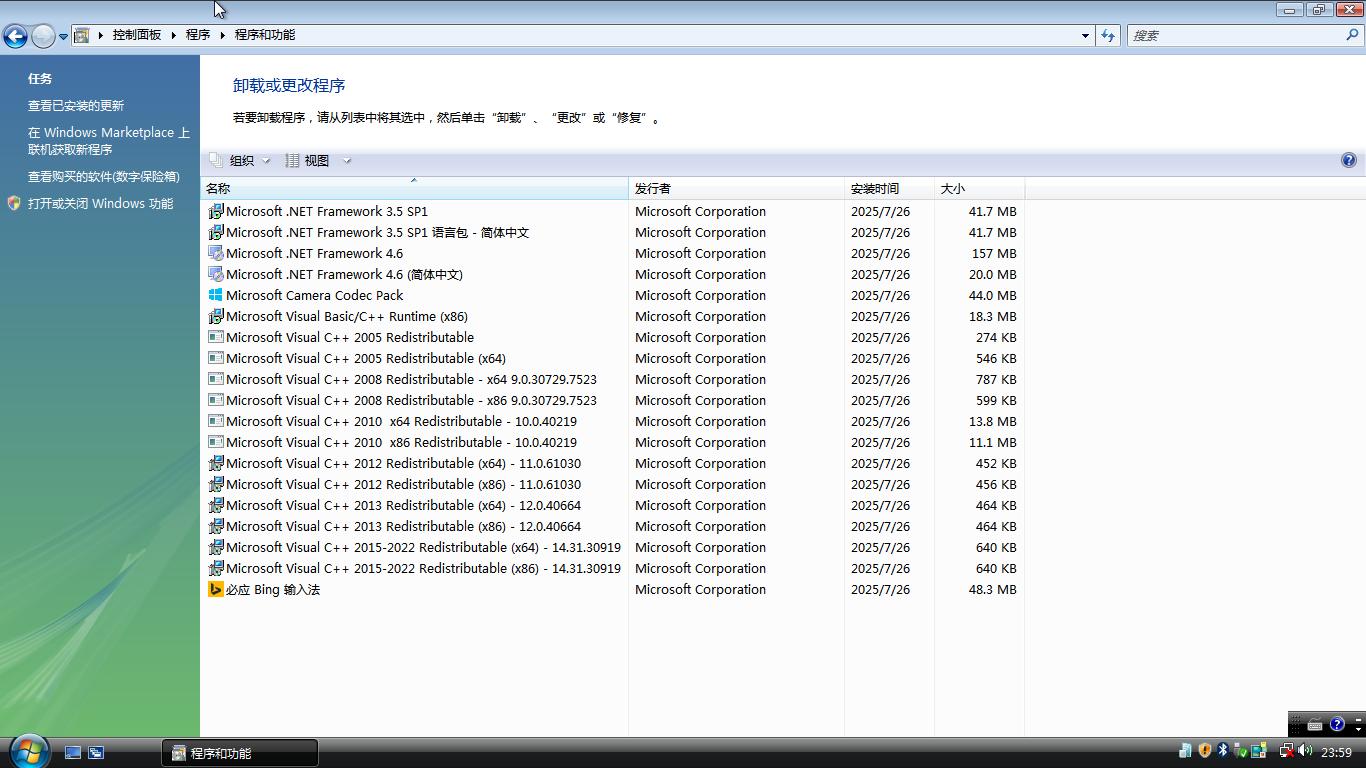Open 查看已安装的更新 link
1366x768 pixels.
pos(76,106)
